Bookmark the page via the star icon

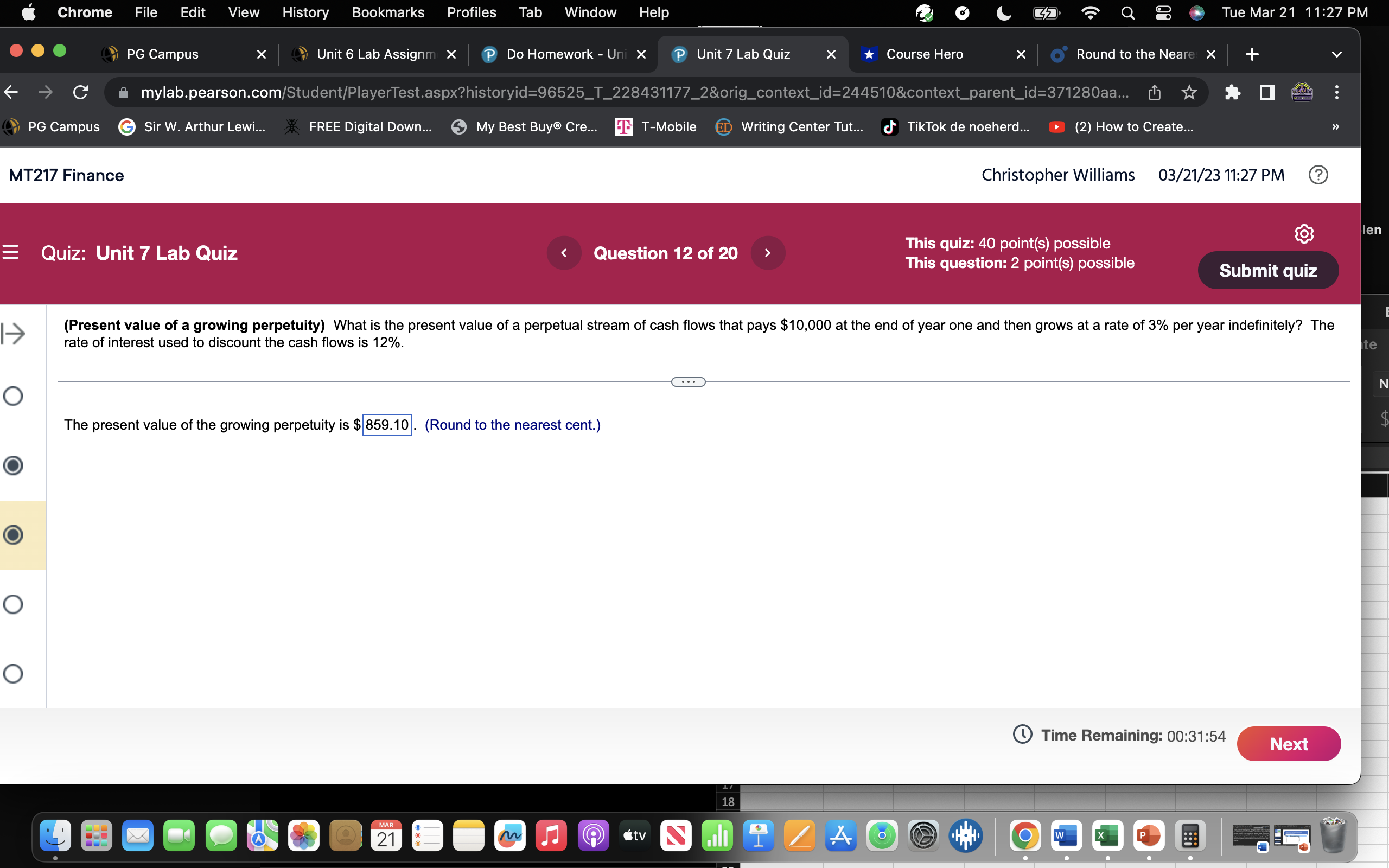click(1189, 92)
